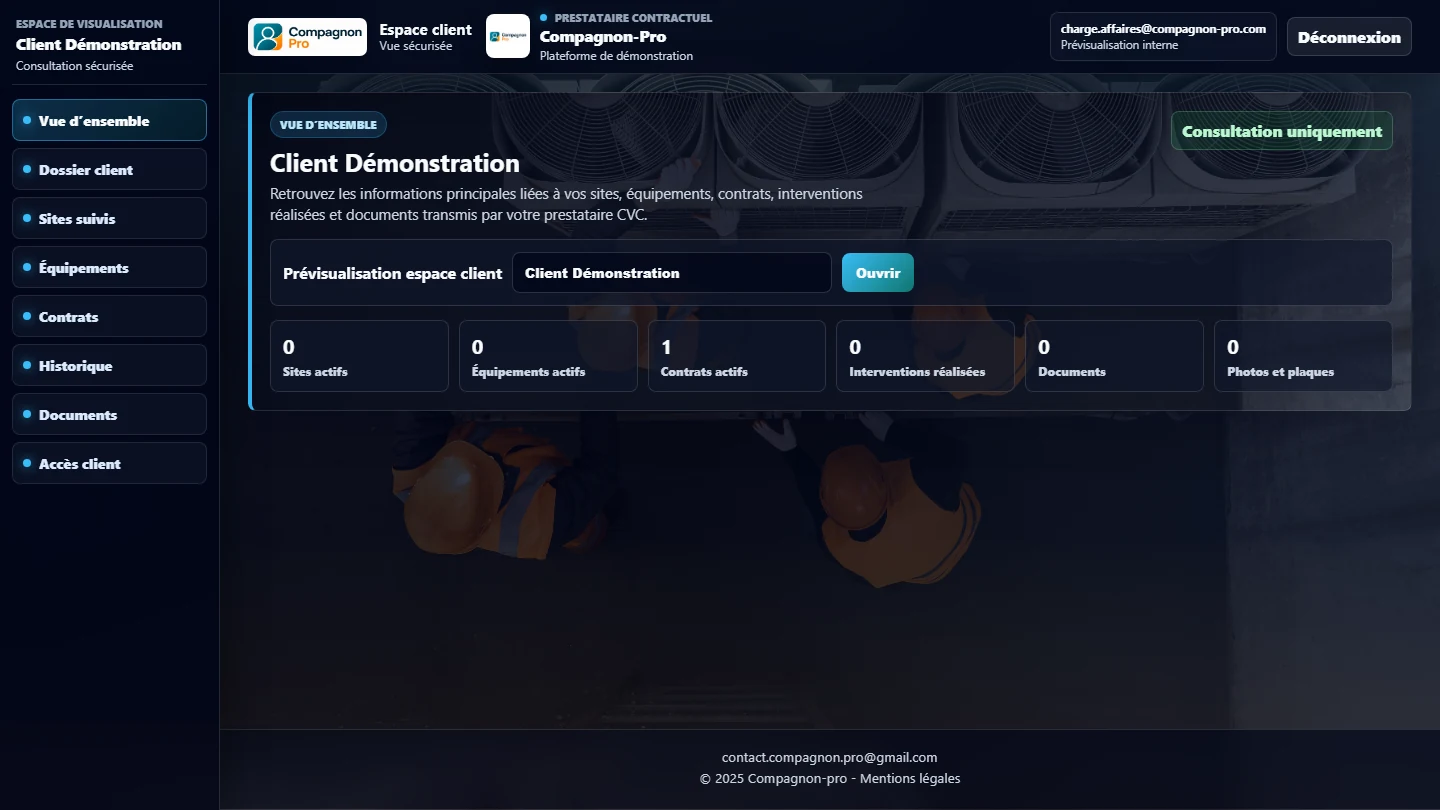Image resolution: width=1440 pixels, height=810 pixels.
Task: Open the Contrats section
Action: (109, 316)
